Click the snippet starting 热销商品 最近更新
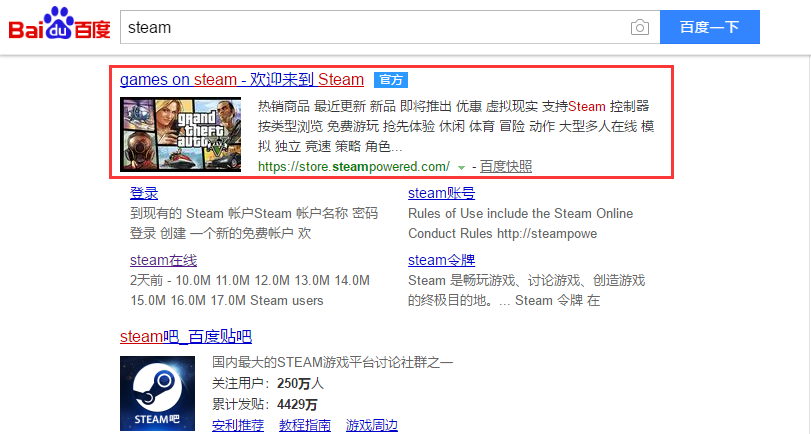The image size is (811, 434). [x=456, y=126]
